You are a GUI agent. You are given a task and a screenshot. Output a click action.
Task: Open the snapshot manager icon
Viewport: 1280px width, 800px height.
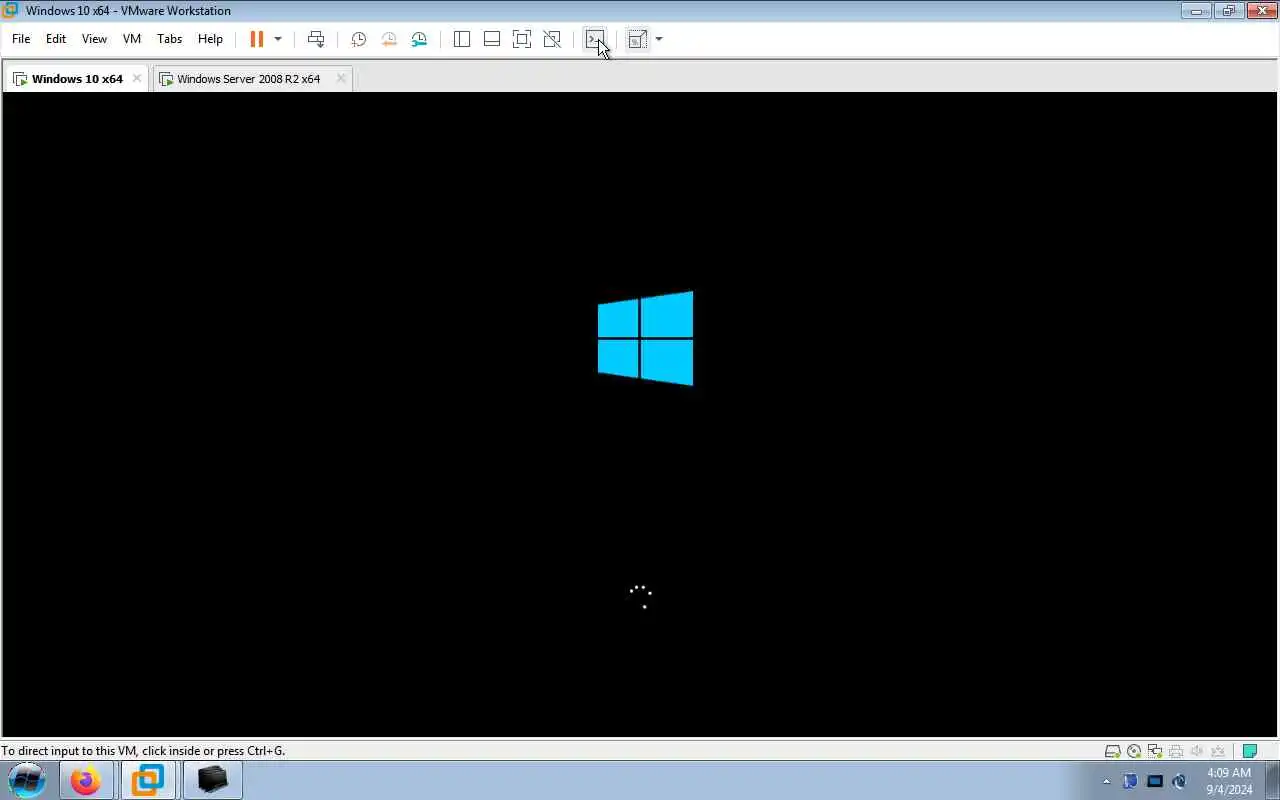419,39
